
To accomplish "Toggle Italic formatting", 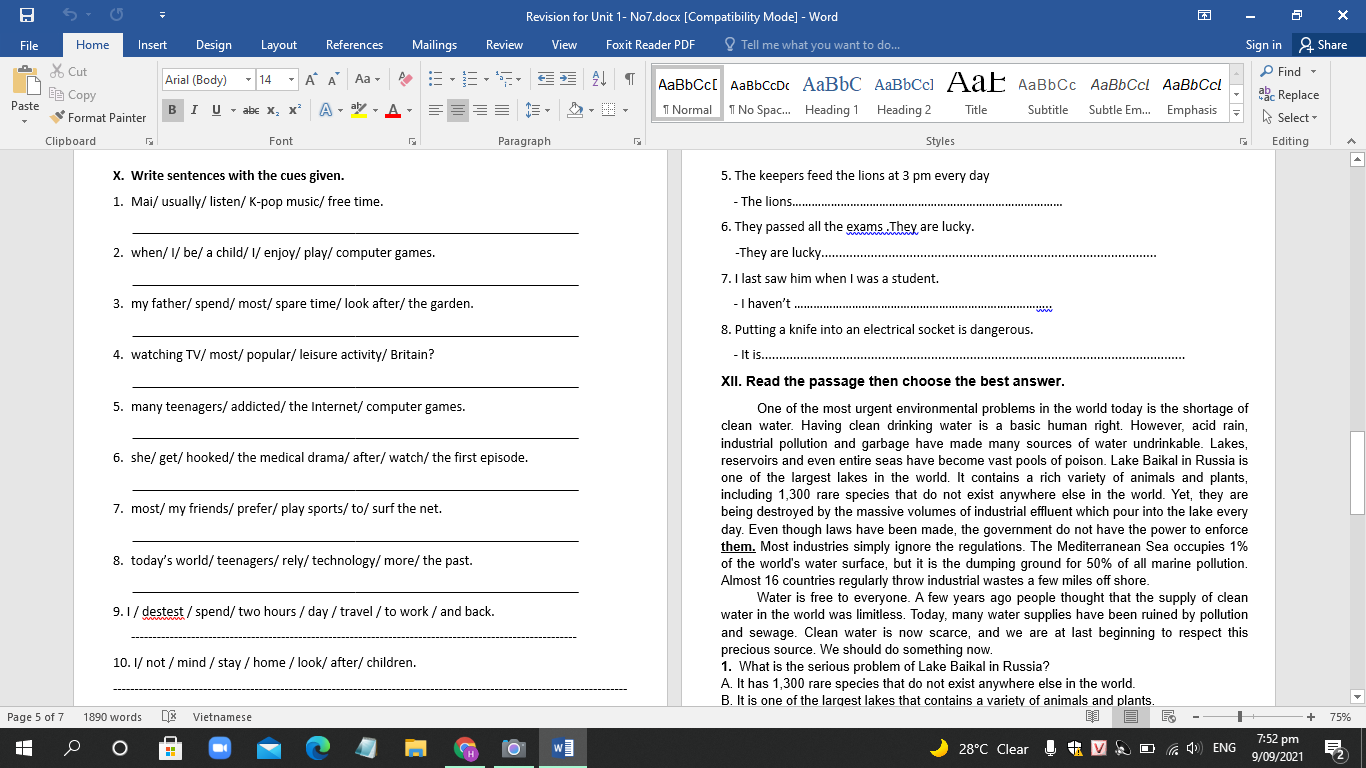I will point(194,110).
